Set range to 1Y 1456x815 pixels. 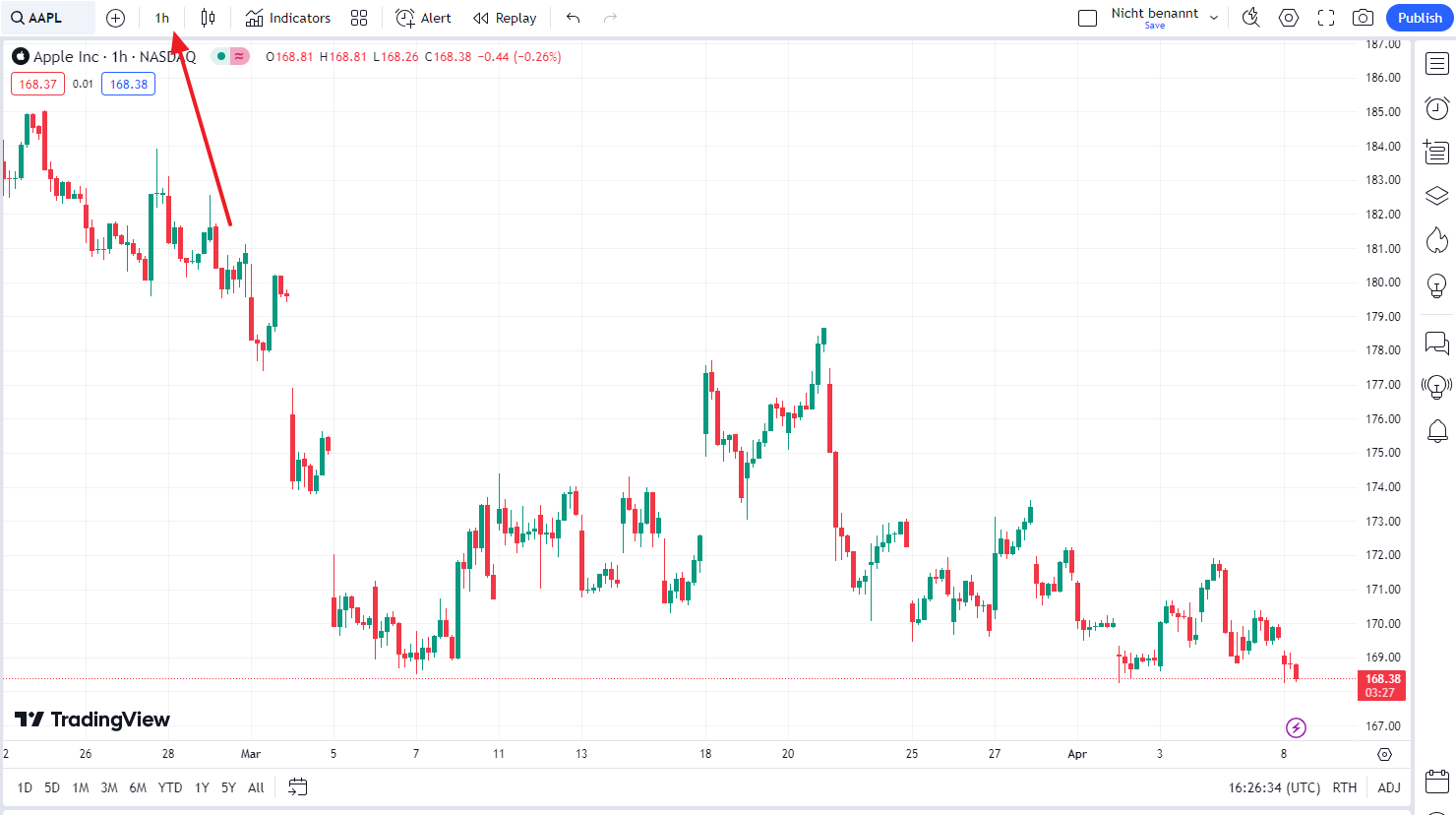click(x=202, y=787)
